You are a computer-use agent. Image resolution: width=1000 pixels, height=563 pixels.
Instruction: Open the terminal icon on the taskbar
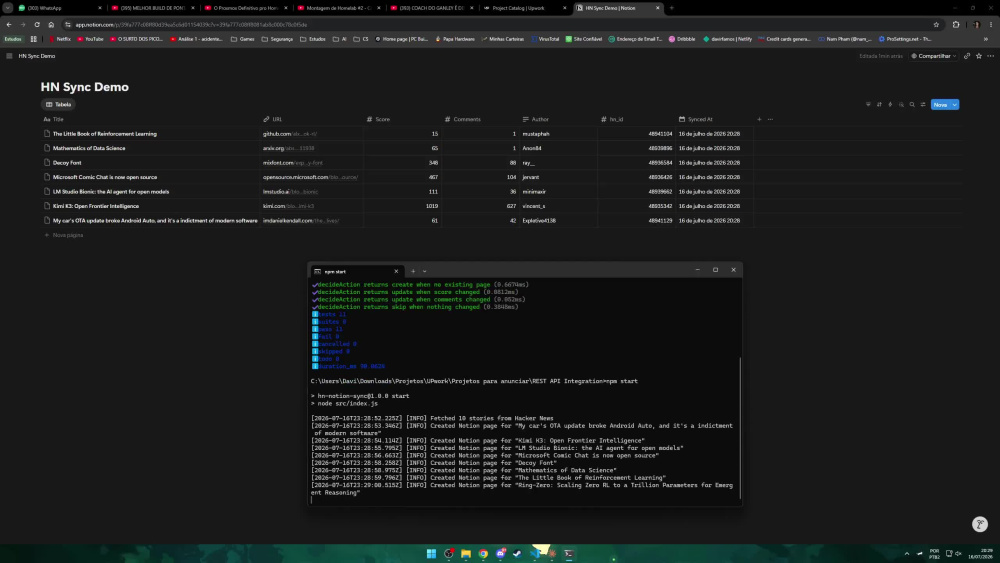(x=568, y=553)
